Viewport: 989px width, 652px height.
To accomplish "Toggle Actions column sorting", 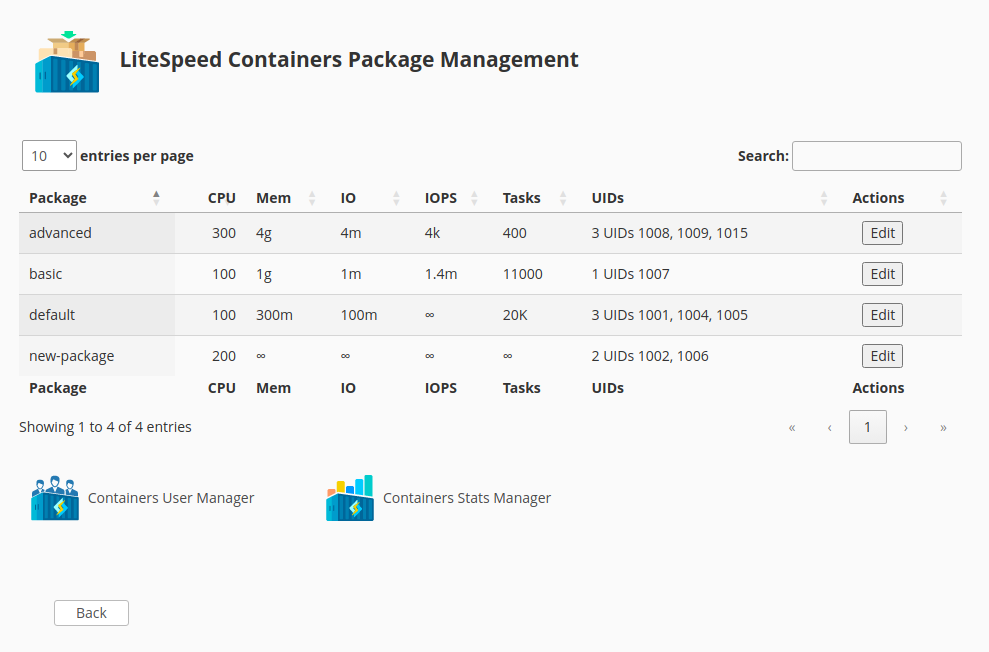I will (x=942, y=198).
